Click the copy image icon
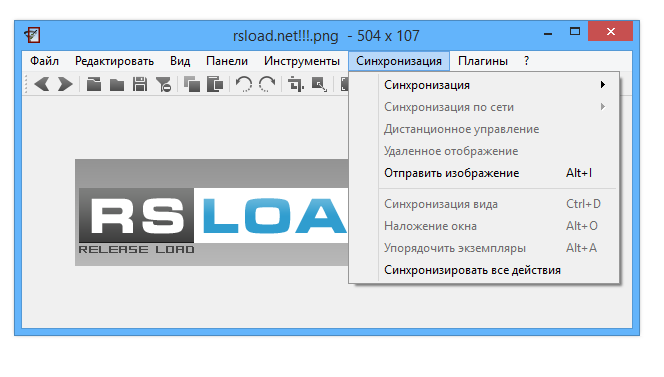The image size is (664, 377). pyautogui.click(x=192, y=84)
